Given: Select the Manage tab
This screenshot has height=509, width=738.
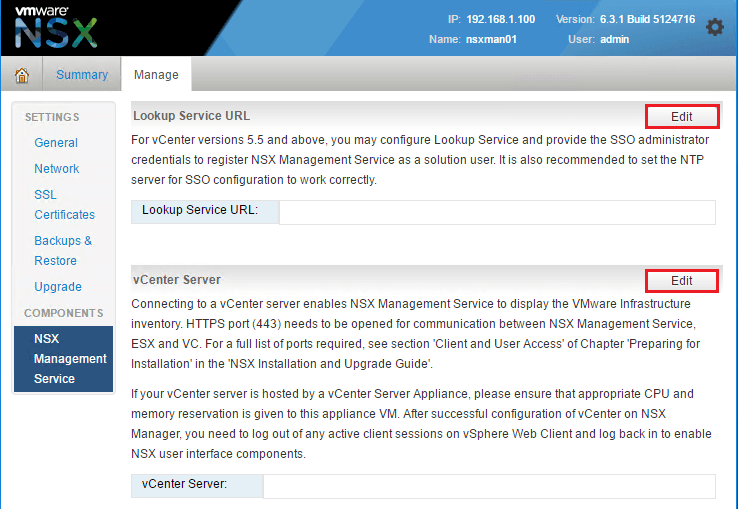Looking at the screenshot, I should [x=156, y=75].
